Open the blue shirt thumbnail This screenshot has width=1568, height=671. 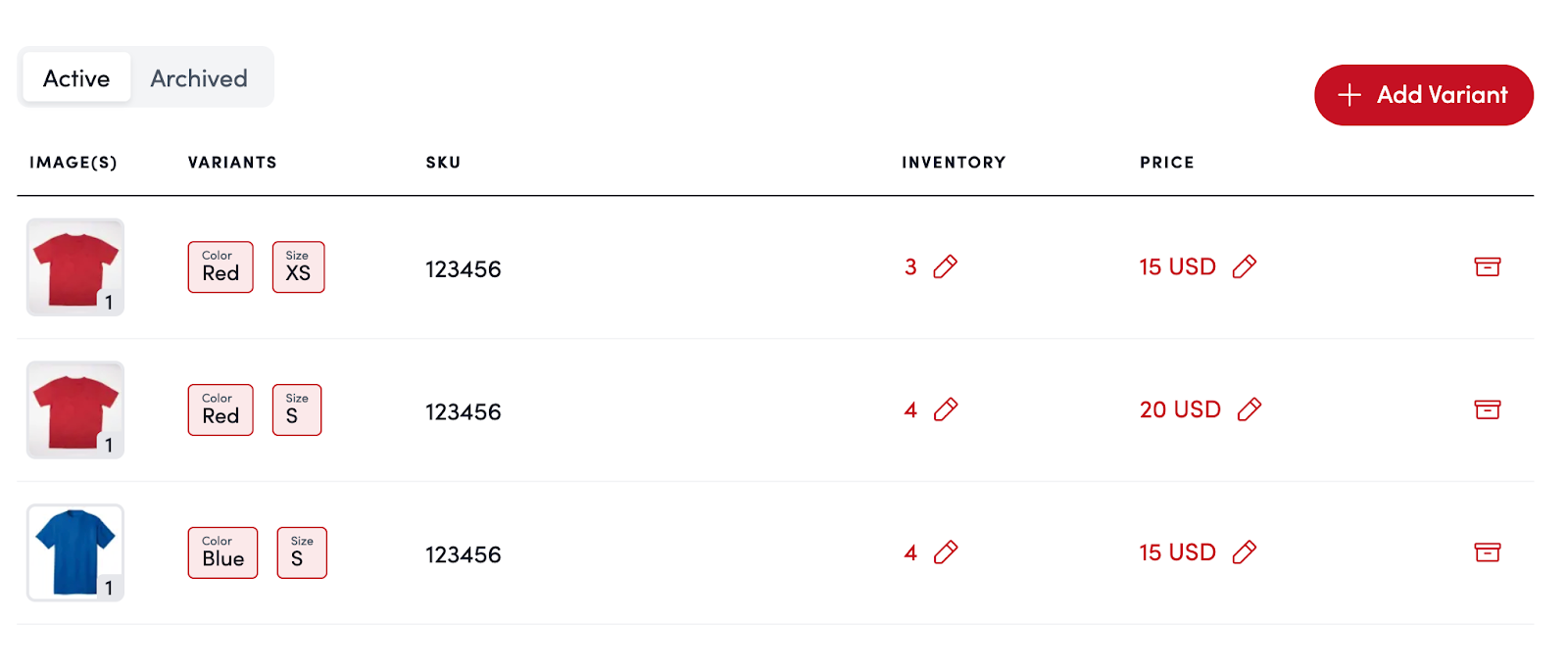click(x=75, y=552)
